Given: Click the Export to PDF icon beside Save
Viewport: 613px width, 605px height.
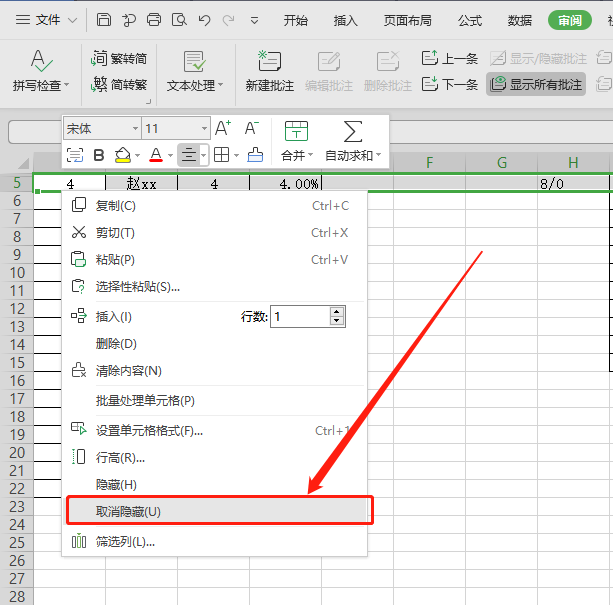Looking at the screenshot, I should pos(129,20).
